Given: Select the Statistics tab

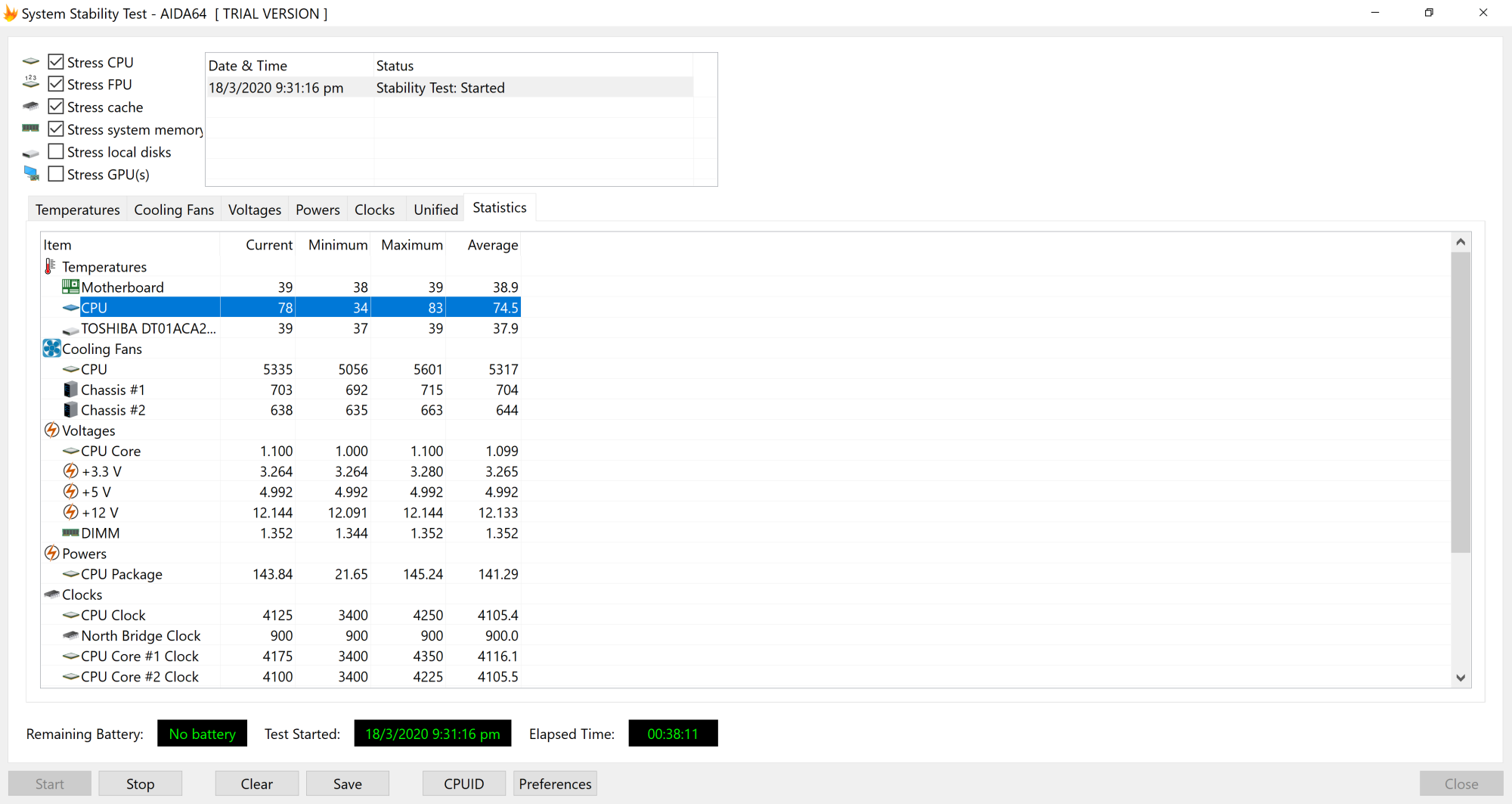Looking at the screenshot, I should coord(500,207).
